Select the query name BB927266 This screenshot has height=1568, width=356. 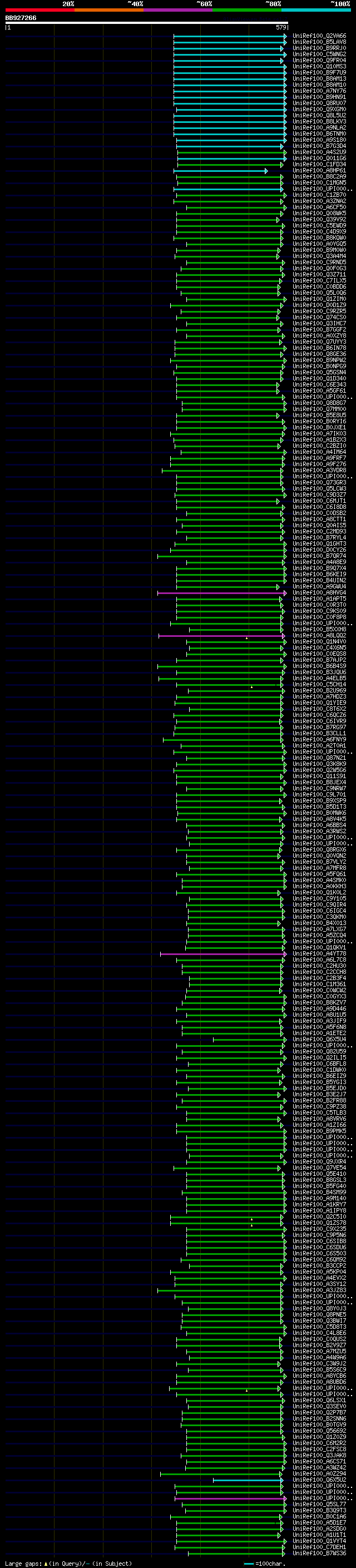[21, 18]
